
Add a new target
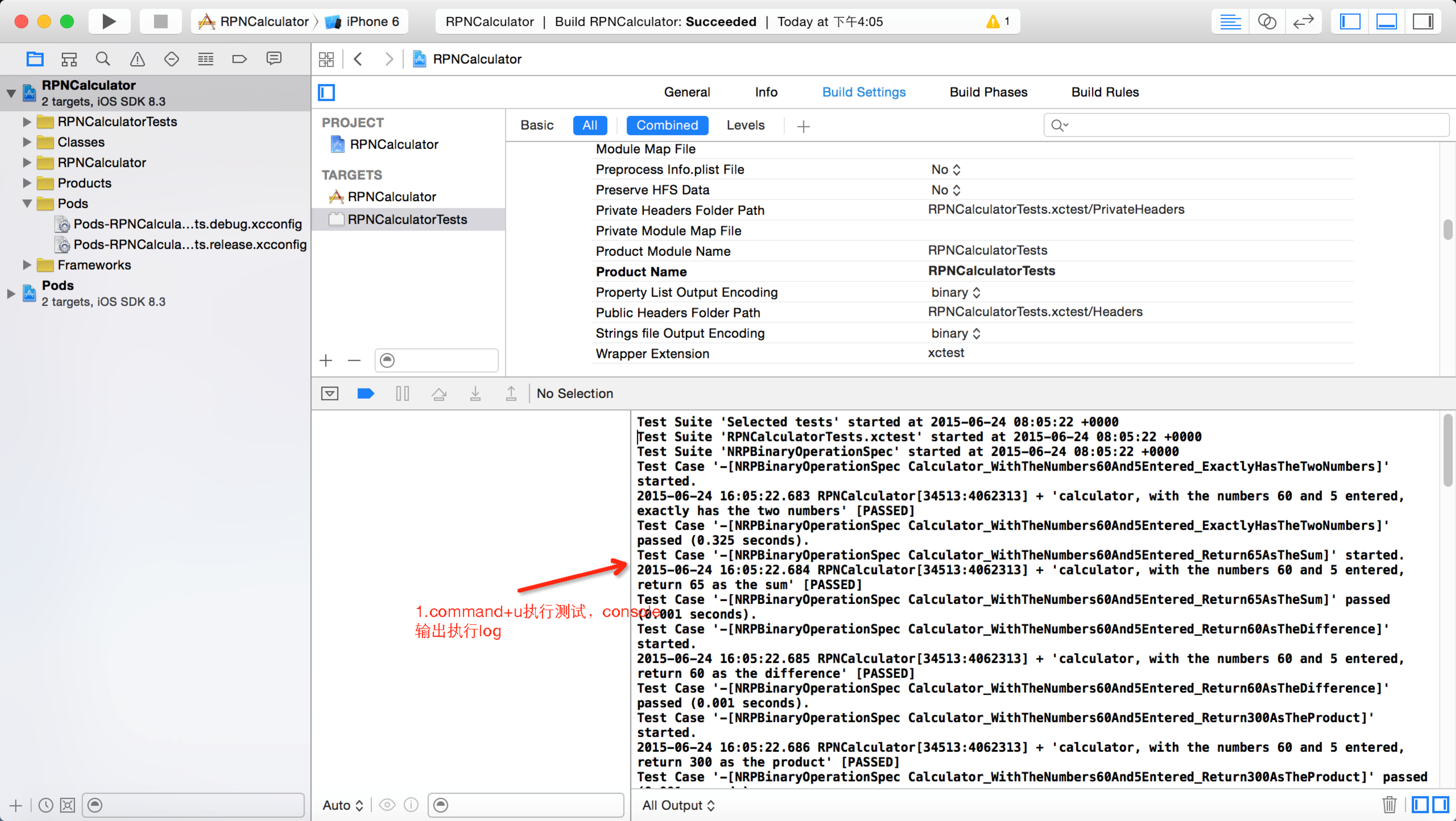tap(326, 360)
